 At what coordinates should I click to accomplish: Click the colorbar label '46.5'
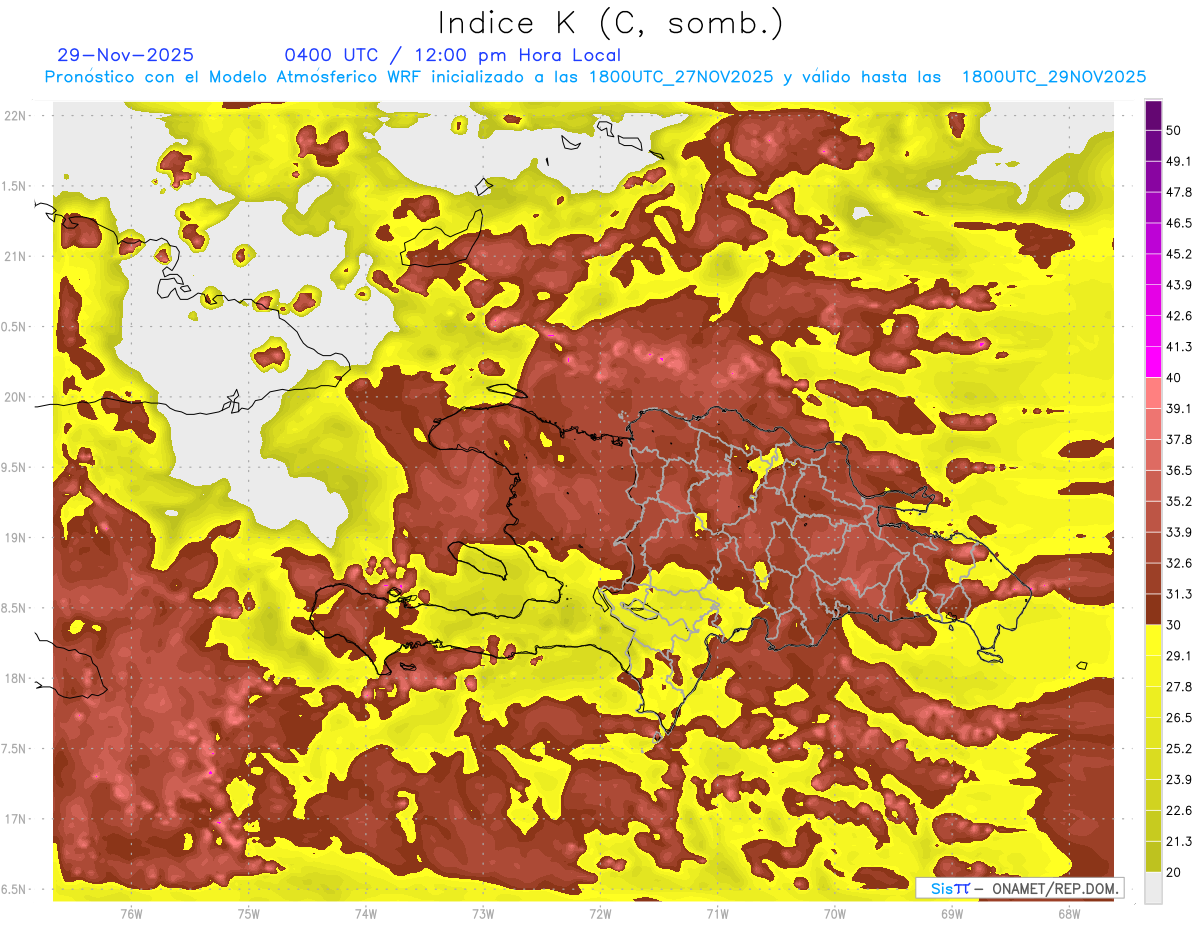point(1179,223)
